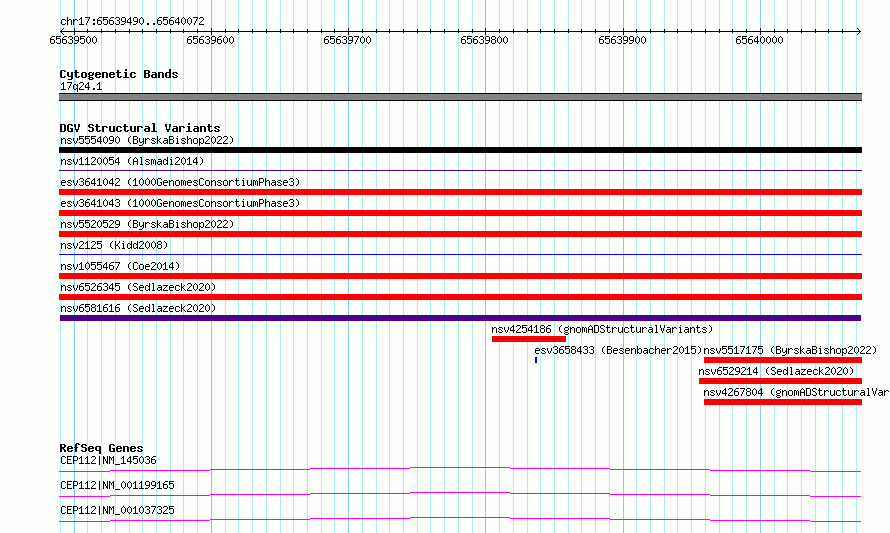Open esv3641043 (1000GenomesConsortiumPhase3) label
The width and height of the screenshot is (890, 533).
pos(180,203)
